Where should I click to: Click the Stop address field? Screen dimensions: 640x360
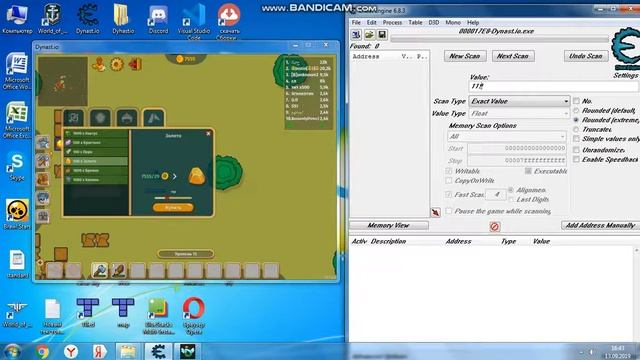pyautogui.click(x=517, y=160)
